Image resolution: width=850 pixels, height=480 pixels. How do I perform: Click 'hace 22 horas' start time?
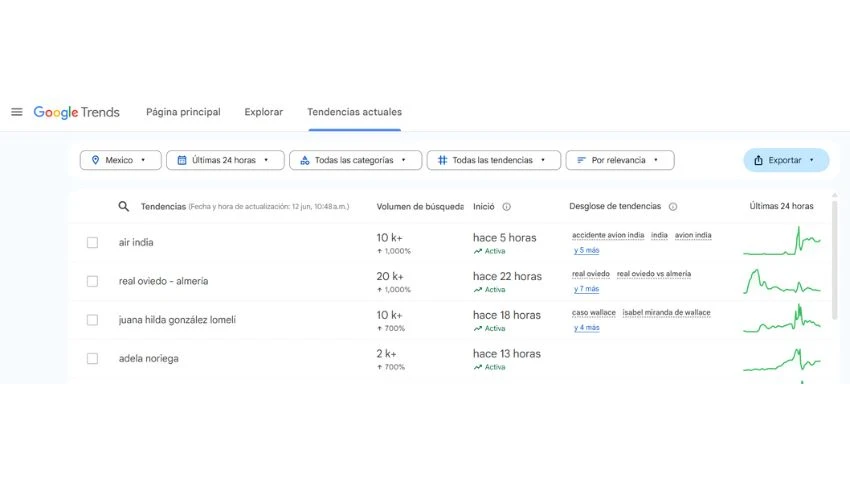pos(507,276)
